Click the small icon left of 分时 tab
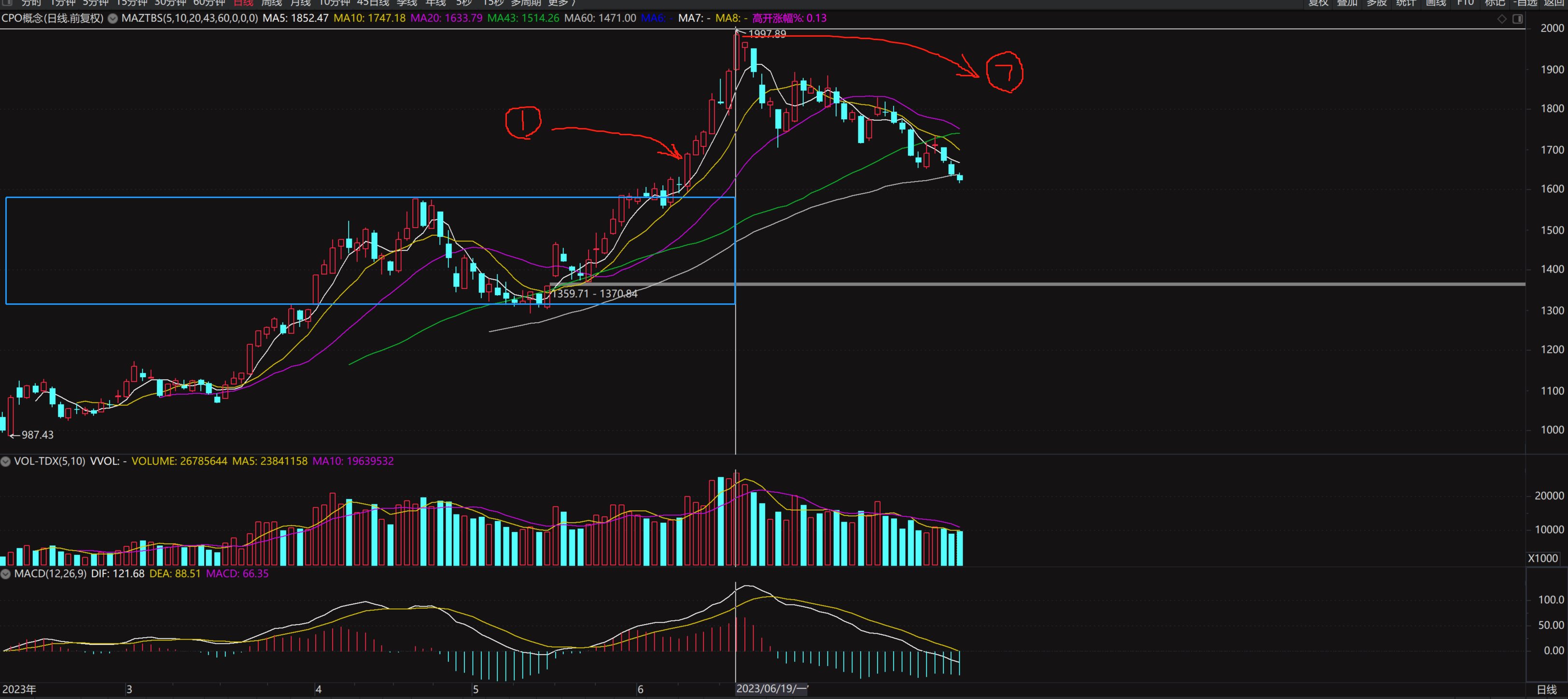Screen dimensions: 1568x699 [x=8, y=2]
